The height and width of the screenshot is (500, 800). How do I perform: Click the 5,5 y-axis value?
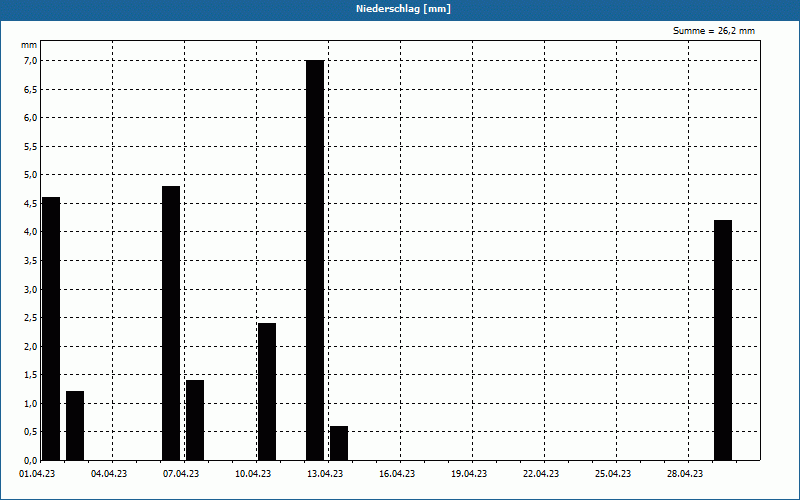[x=30, y=146]
